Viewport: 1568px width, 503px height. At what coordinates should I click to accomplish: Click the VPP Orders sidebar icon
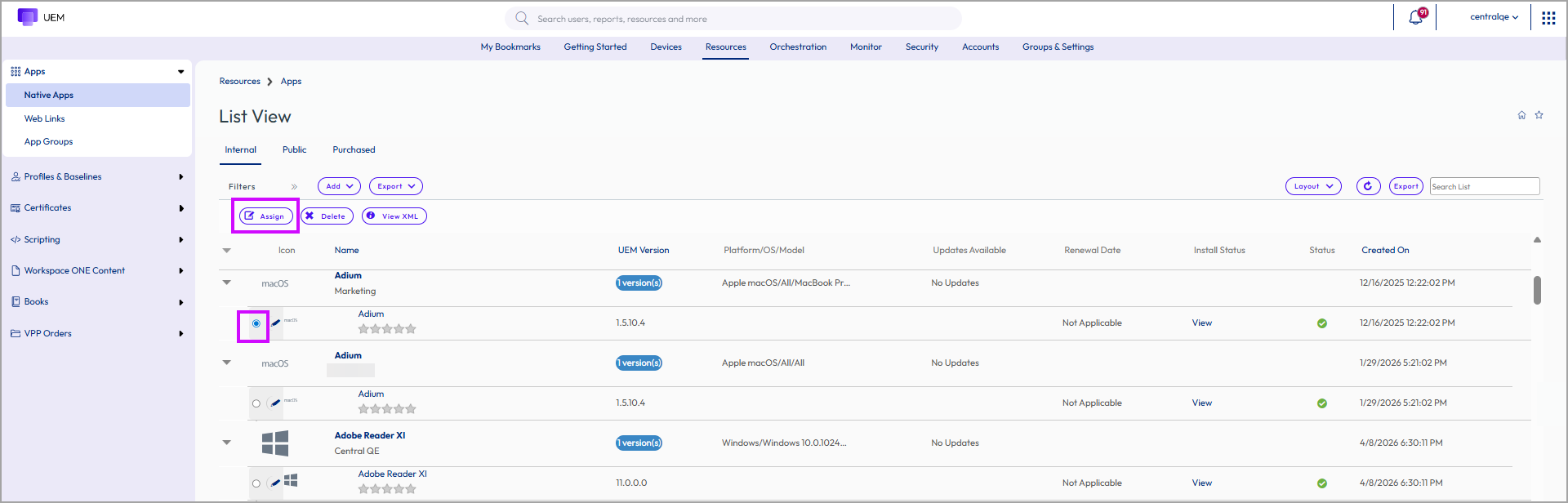(x=16, y=333)
